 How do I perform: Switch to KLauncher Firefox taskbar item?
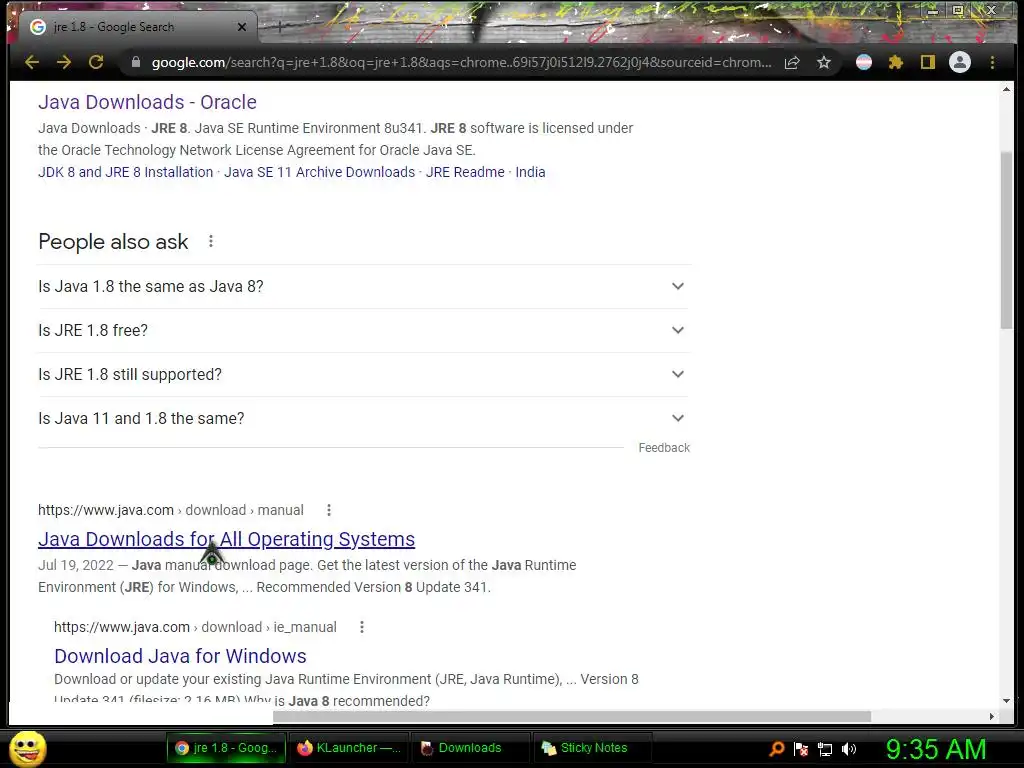[349, 748]
